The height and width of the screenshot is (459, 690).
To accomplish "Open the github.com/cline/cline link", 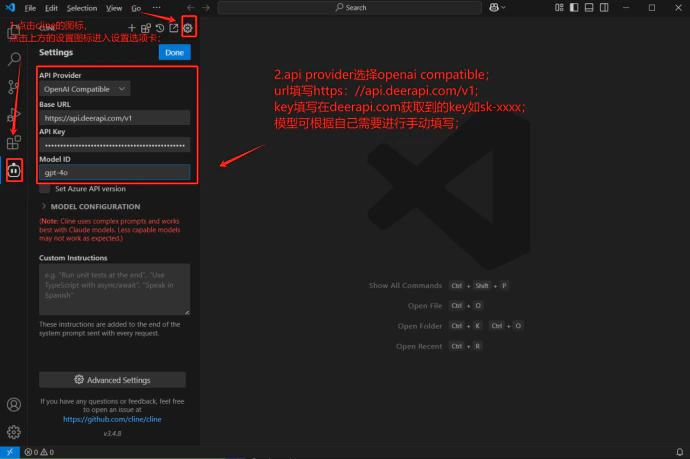I will pyautogui.click(x=112, y=419).
